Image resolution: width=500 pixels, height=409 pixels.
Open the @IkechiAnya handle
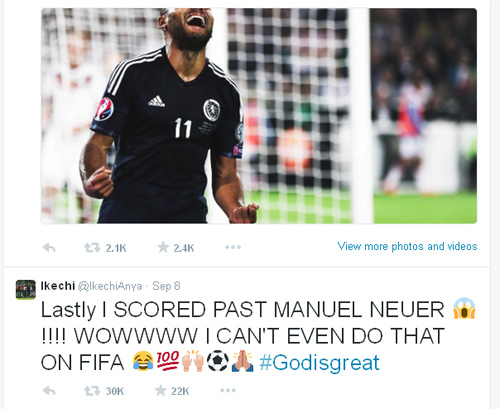[110, 286]
